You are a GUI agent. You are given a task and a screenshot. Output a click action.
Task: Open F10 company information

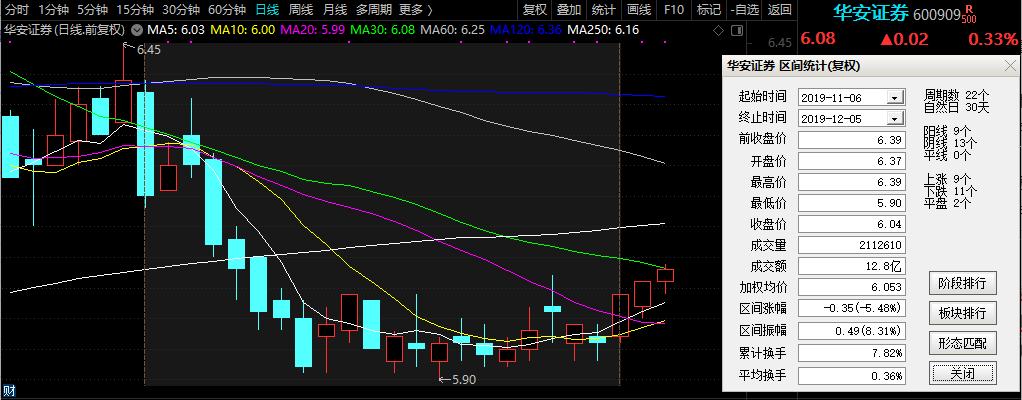674,10
